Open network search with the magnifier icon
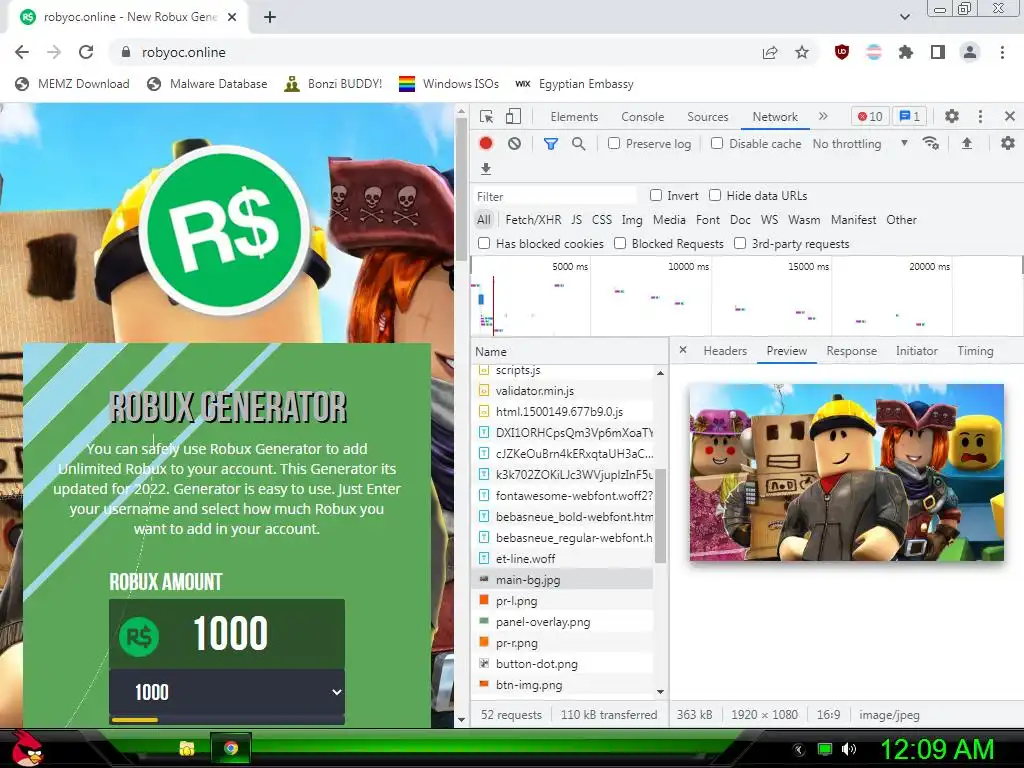Image resolution: width=1024 pixels, height=768 pixels. click(579, 144)
